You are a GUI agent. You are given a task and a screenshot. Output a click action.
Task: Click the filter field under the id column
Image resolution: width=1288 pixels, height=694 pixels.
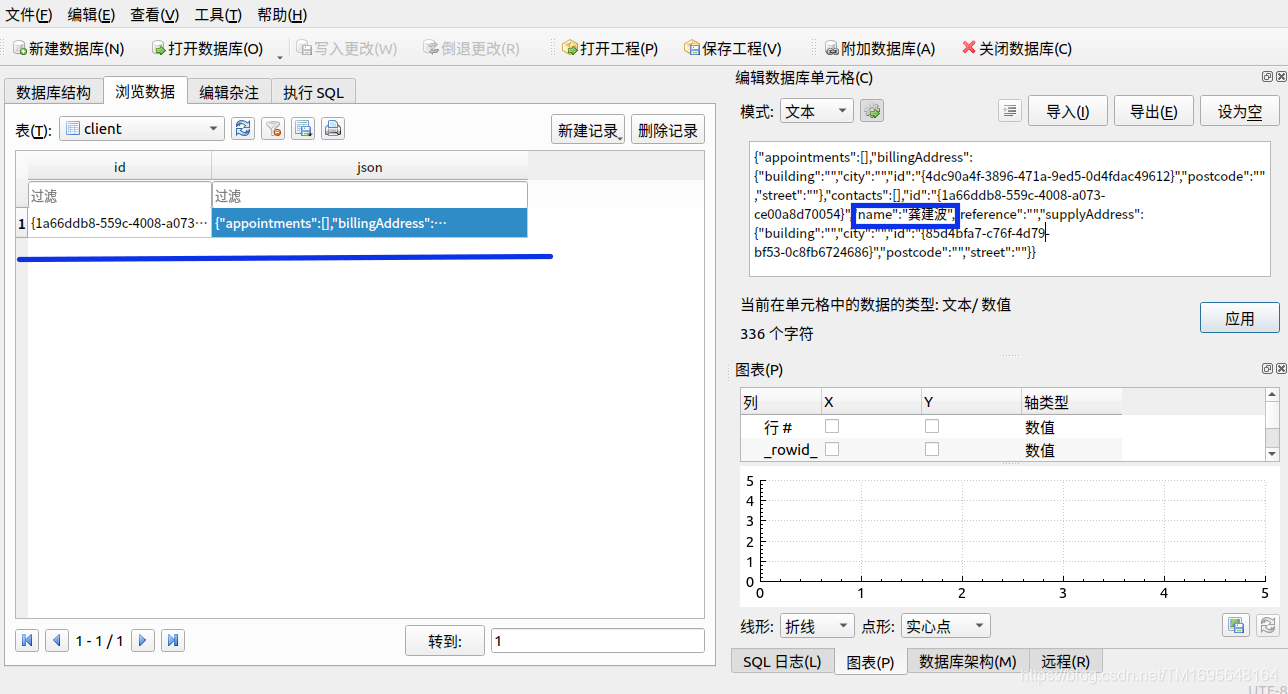pyautogui.click(x=120, y=196)
